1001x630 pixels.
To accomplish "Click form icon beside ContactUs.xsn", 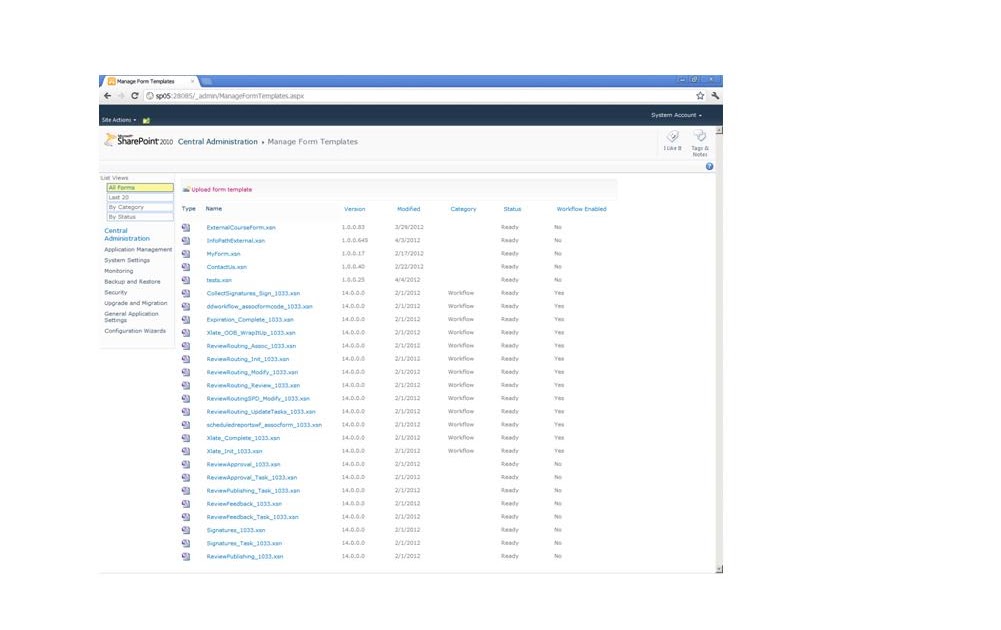I will point(186,267).
